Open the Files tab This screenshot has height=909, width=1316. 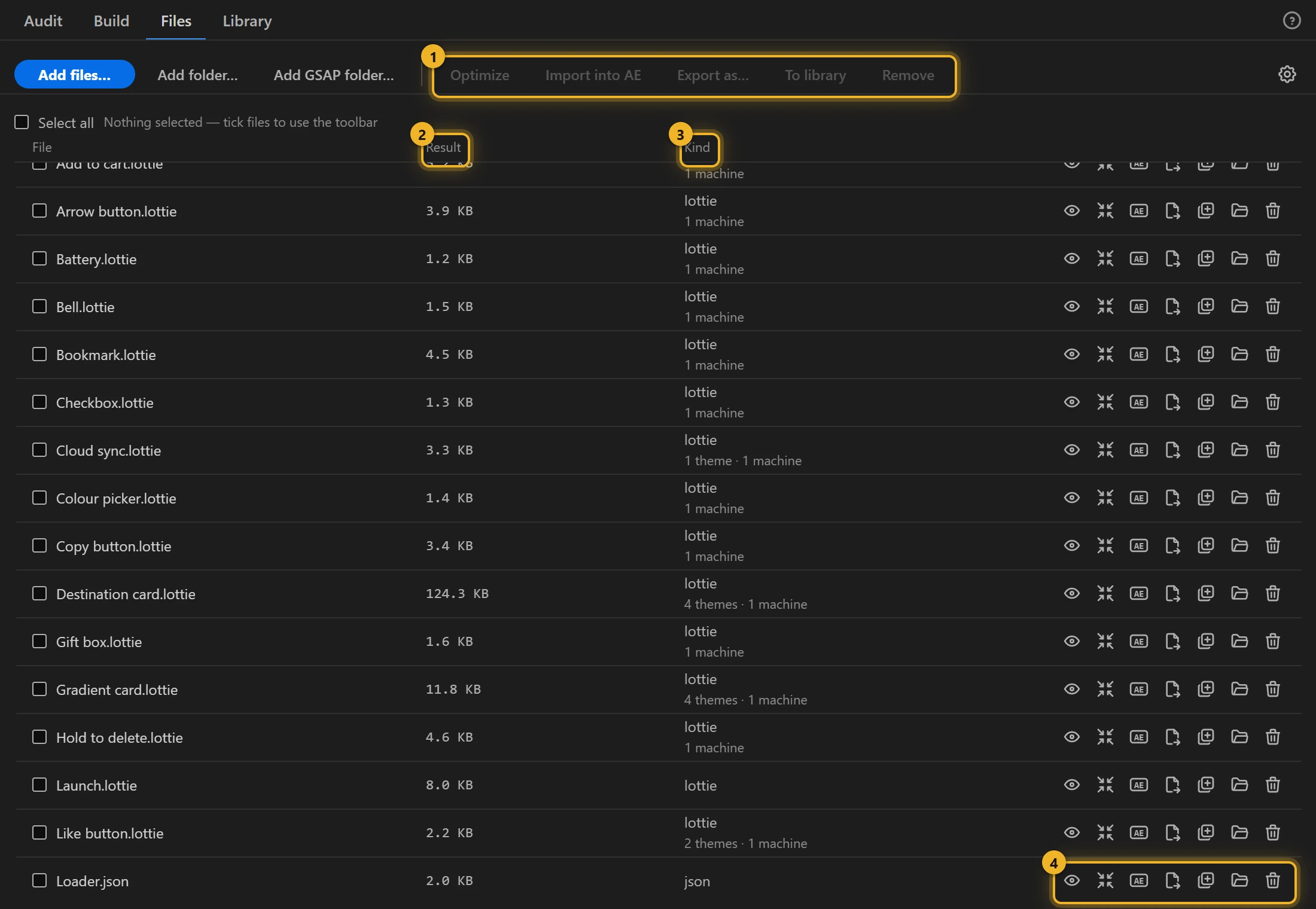tap(176, 21)
